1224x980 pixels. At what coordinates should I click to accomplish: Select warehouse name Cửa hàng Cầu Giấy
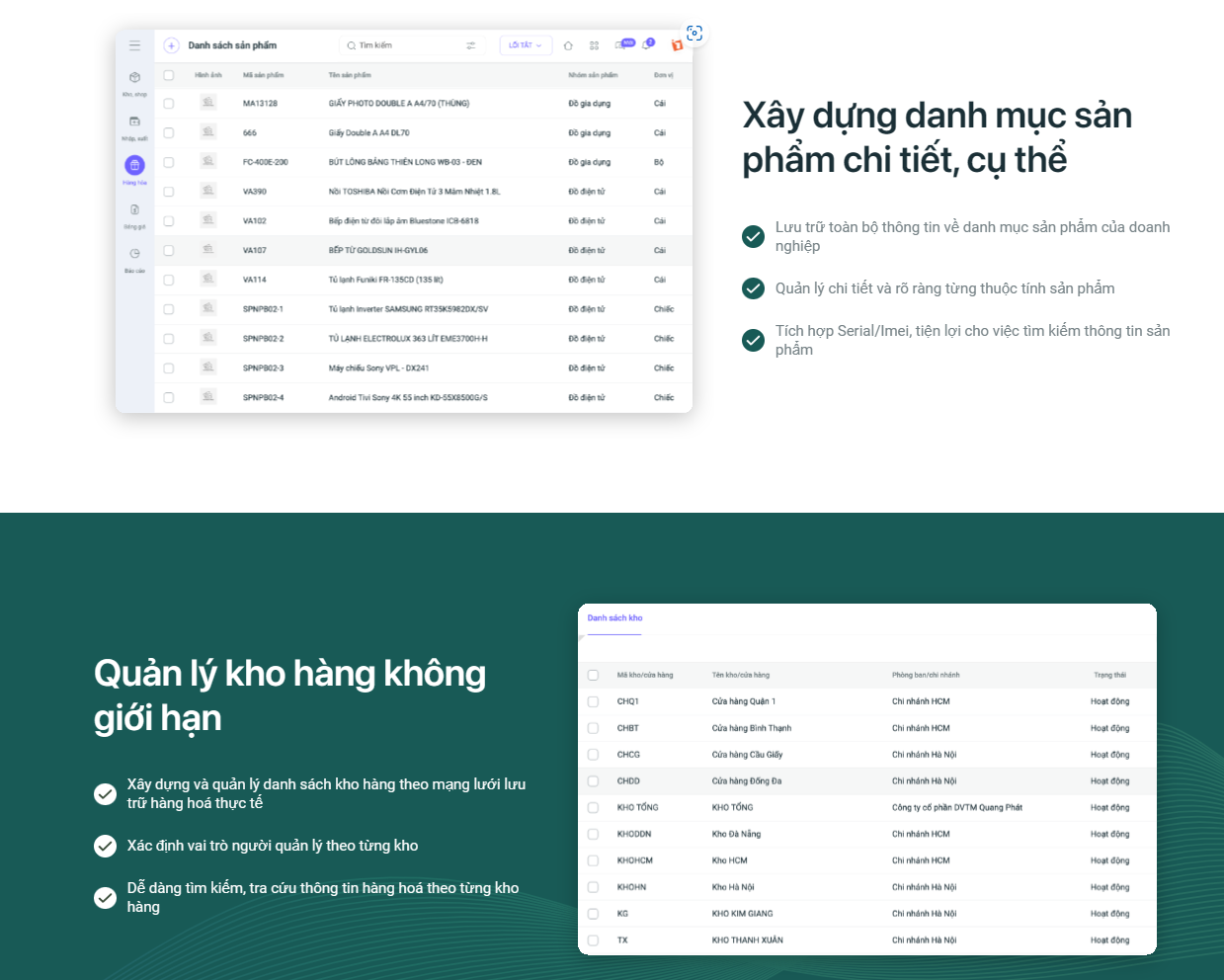tap(747, 755)
